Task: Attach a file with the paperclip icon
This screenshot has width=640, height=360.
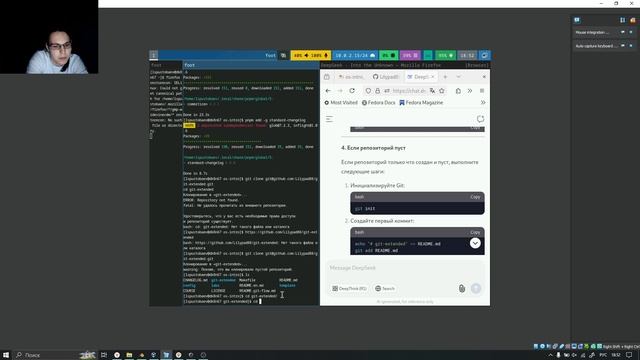Action: [x=462, y=289]
